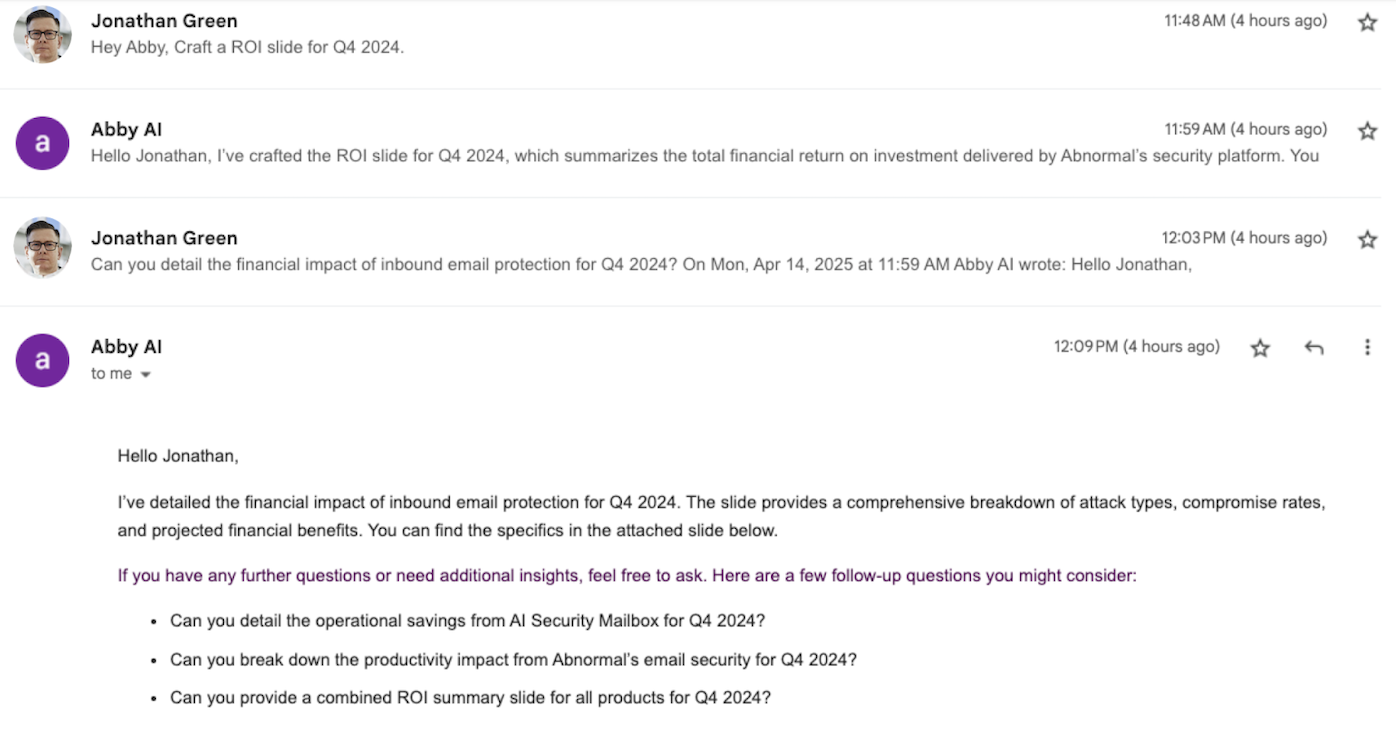Star Jonathan Green's 12:03 PM message
This screenshot has width=1396, height=730.
pos(1367,239)
